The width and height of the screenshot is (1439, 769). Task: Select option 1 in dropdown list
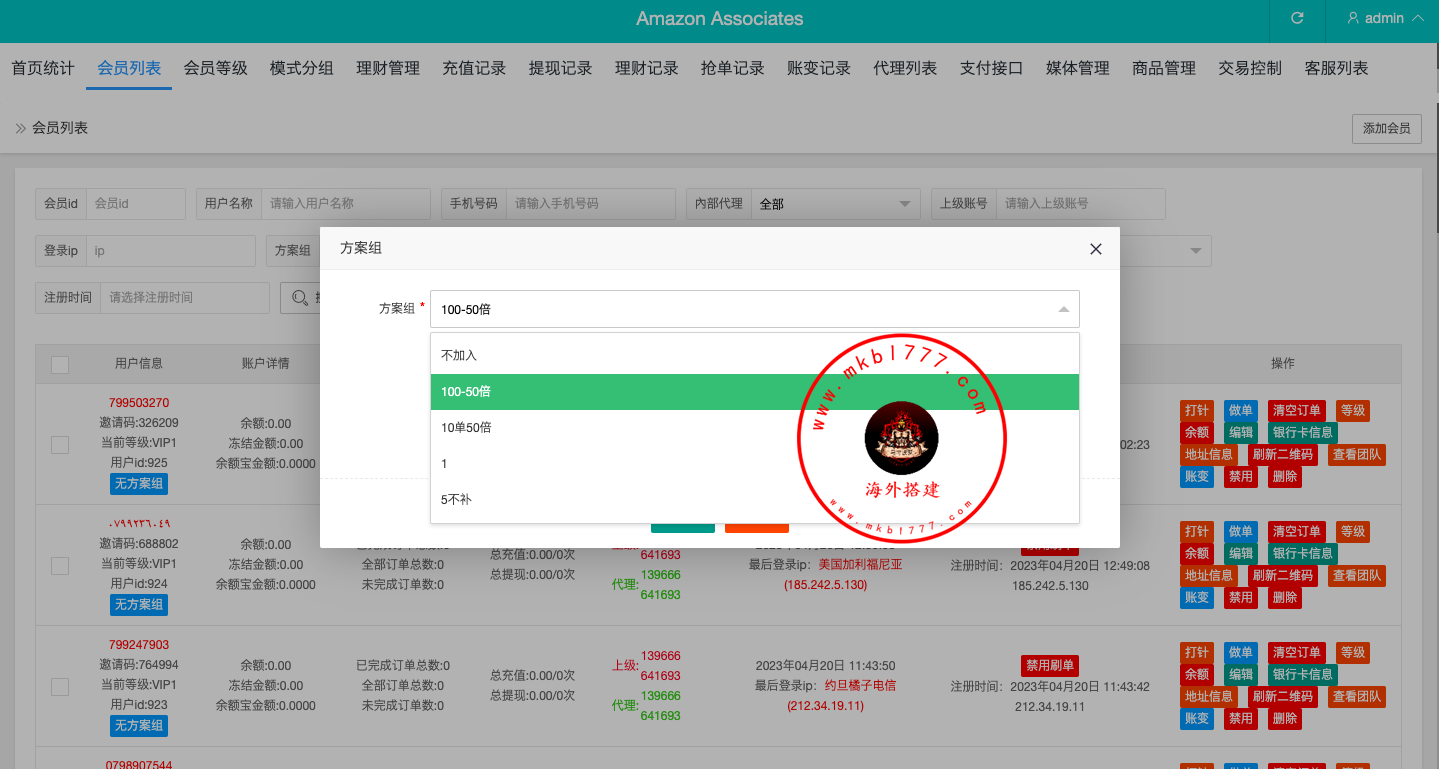point(755,463)
